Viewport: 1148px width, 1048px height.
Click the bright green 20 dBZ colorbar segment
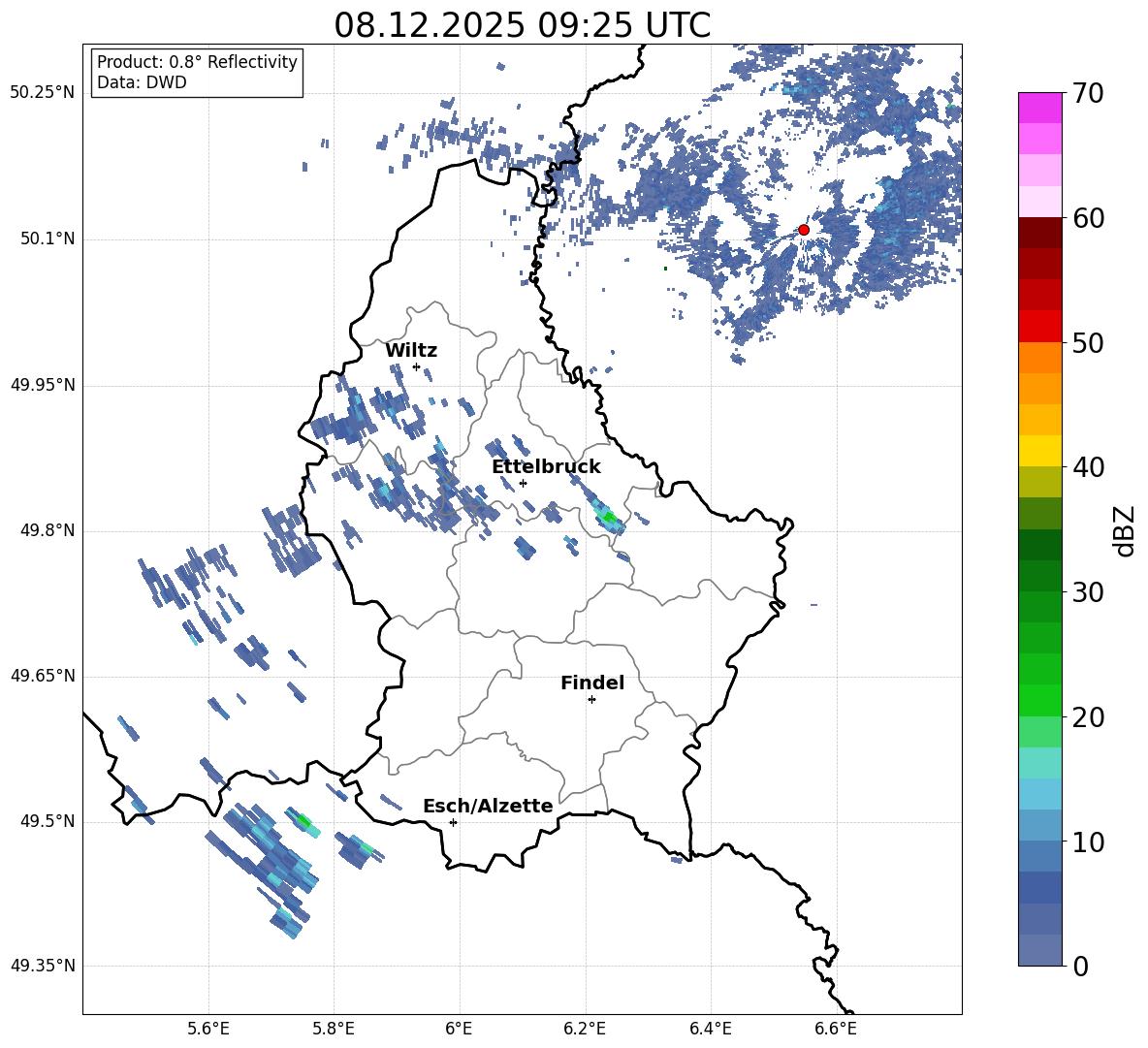point(1040,700)
